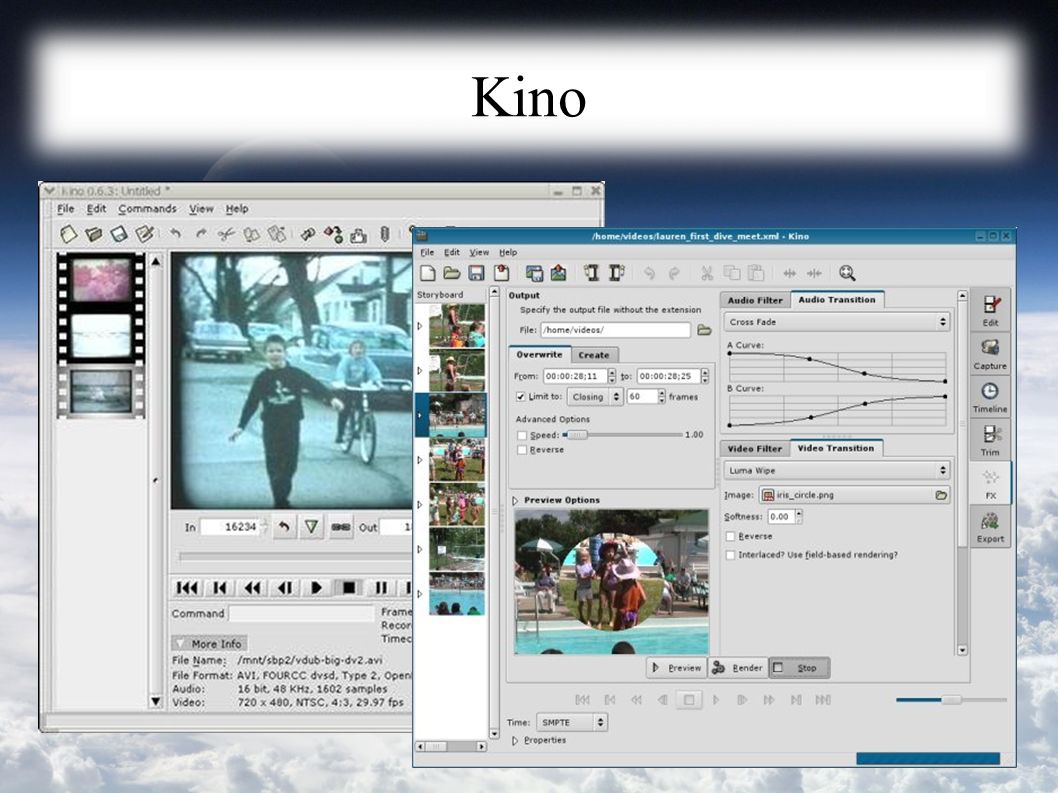
Task: Click the Paste clipboard icon in front Kino toolbar
Action: coord(756,273)
